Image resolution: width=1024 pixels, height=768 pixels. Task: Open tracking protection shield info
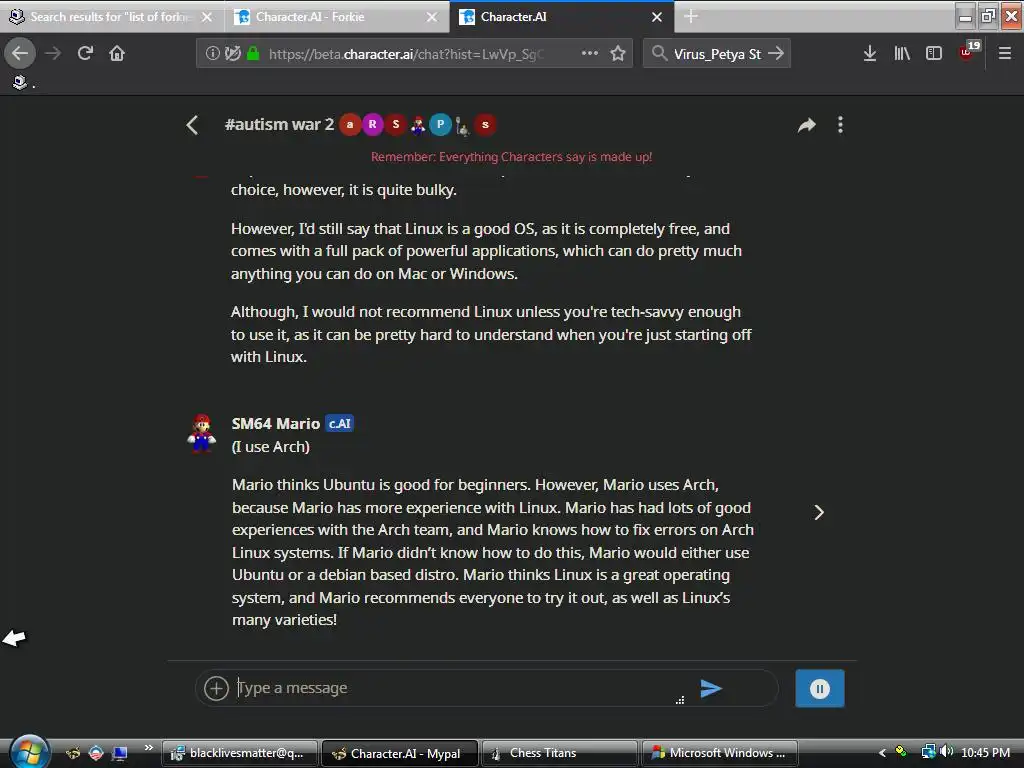coord(232,54)
